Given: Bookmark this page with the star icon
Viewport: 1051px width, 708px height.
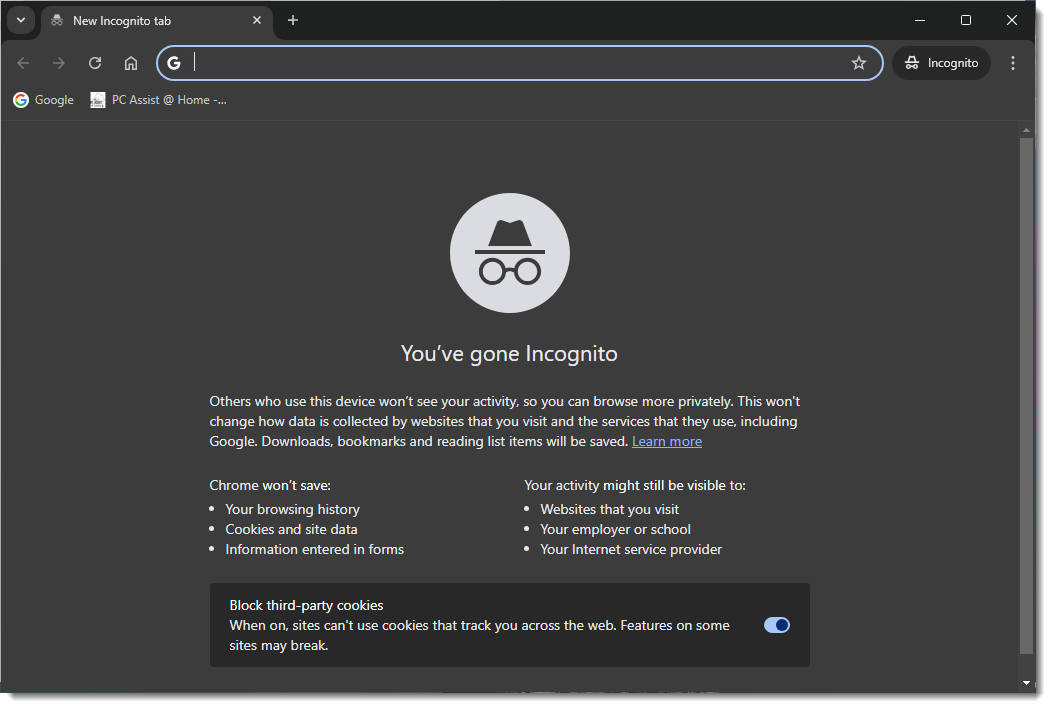Looking at the screenshot, I should (x=859, y=62).
